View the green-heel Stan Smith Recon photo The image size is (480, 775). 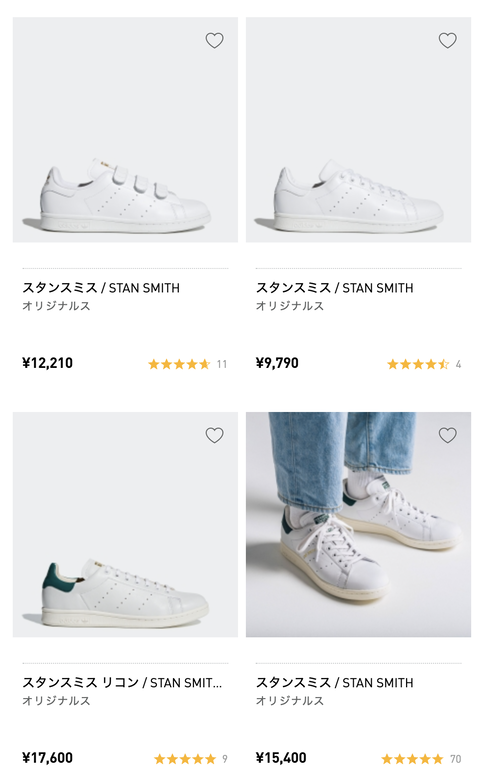point(125,524)
